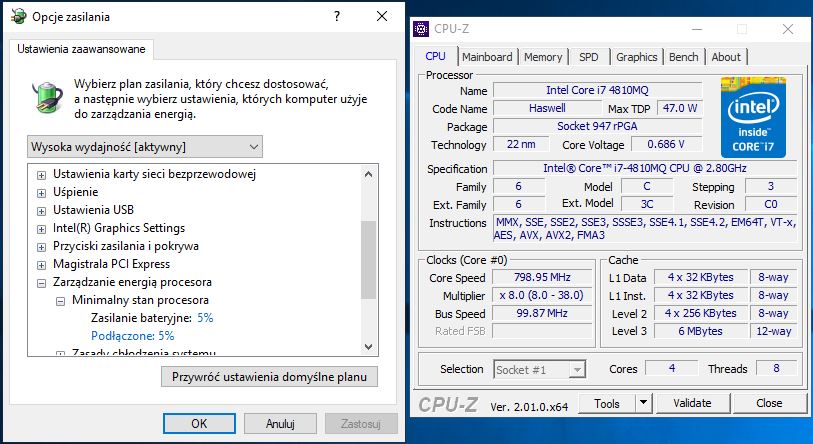Screen dimensions: 813x444
Task: Switch to the Memory tab
Action: (543, 57)
